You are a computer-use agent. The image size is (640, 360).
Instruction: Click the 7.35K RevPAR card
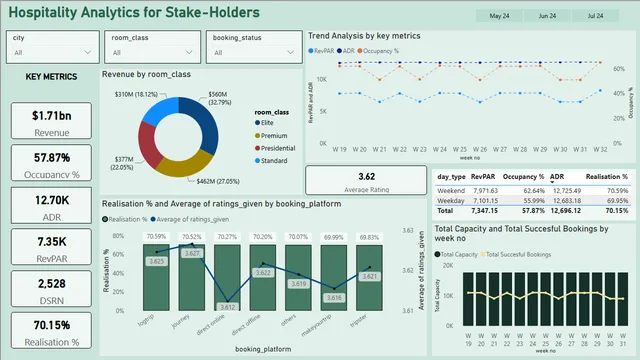pos(51,247)
